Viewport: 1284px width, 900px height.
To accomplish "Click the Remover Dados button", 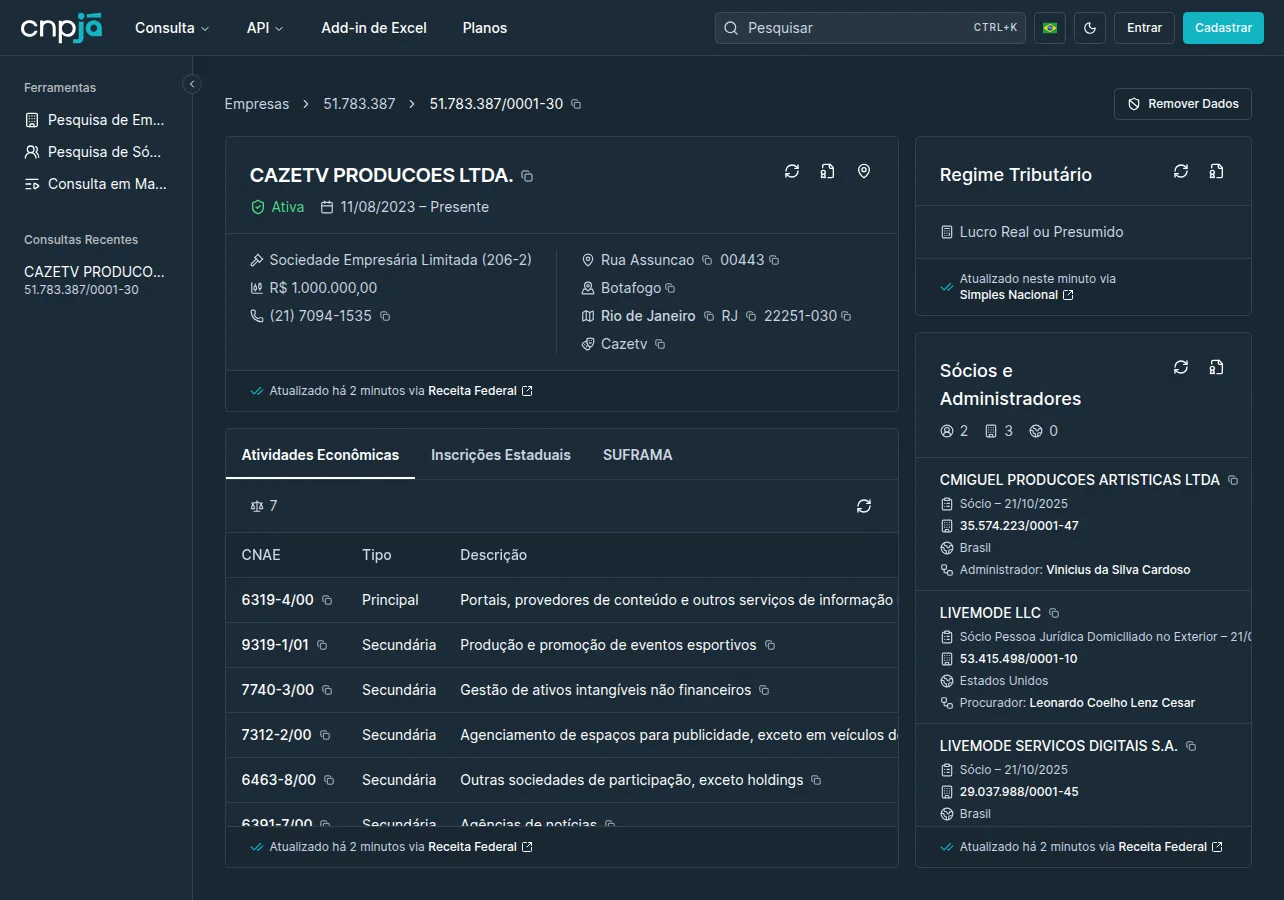I will pyautogui.click(x=1183, y=104).
